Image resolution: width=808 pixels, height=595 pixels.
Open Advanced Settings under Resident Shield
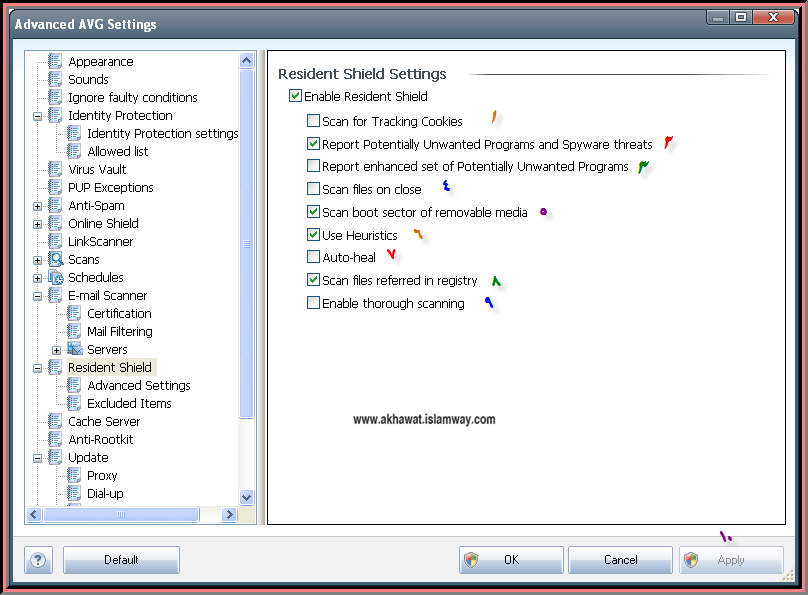[x=139, y=385]
